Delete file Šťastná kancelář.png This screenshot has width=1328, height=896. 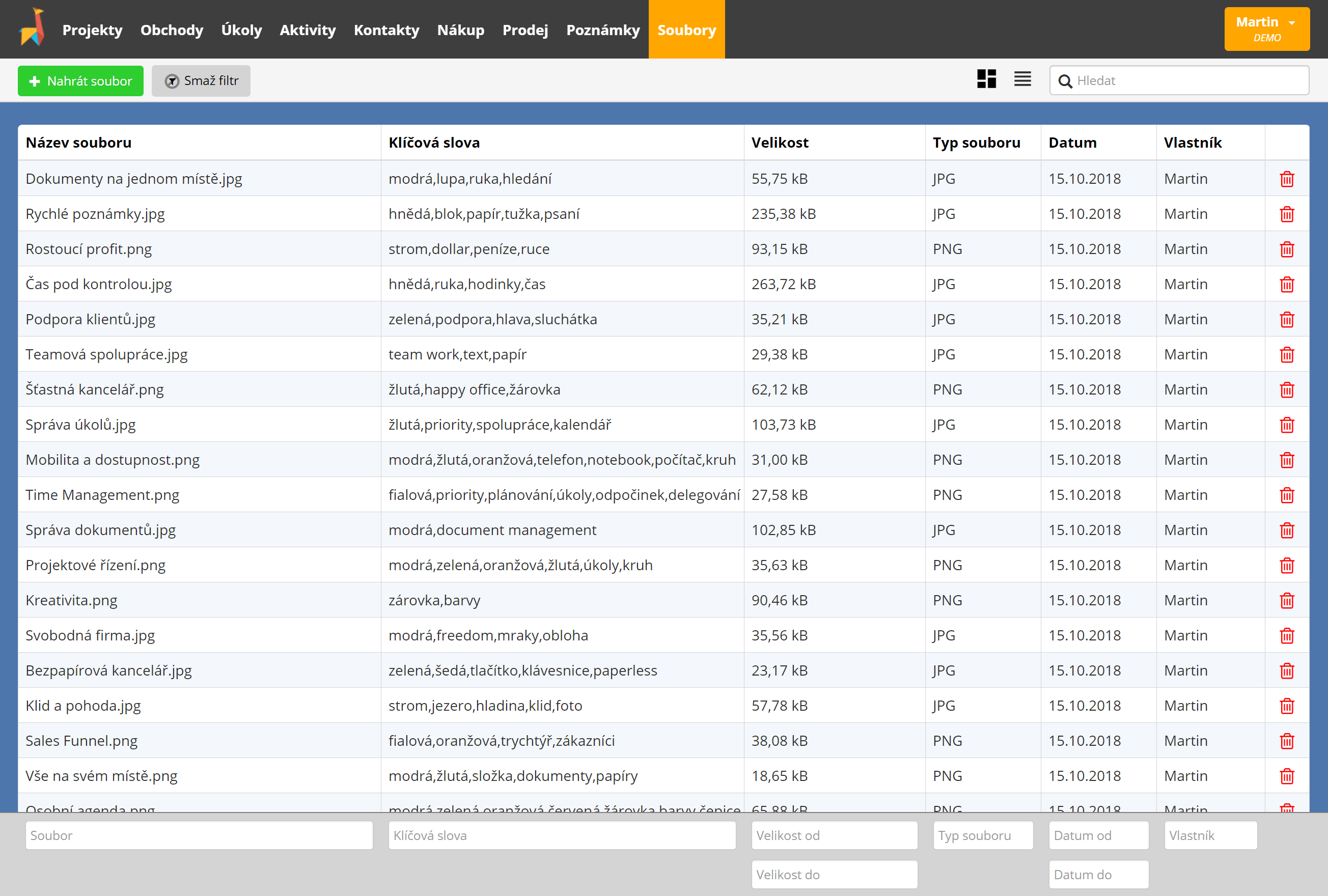[x=1286, y=390]
